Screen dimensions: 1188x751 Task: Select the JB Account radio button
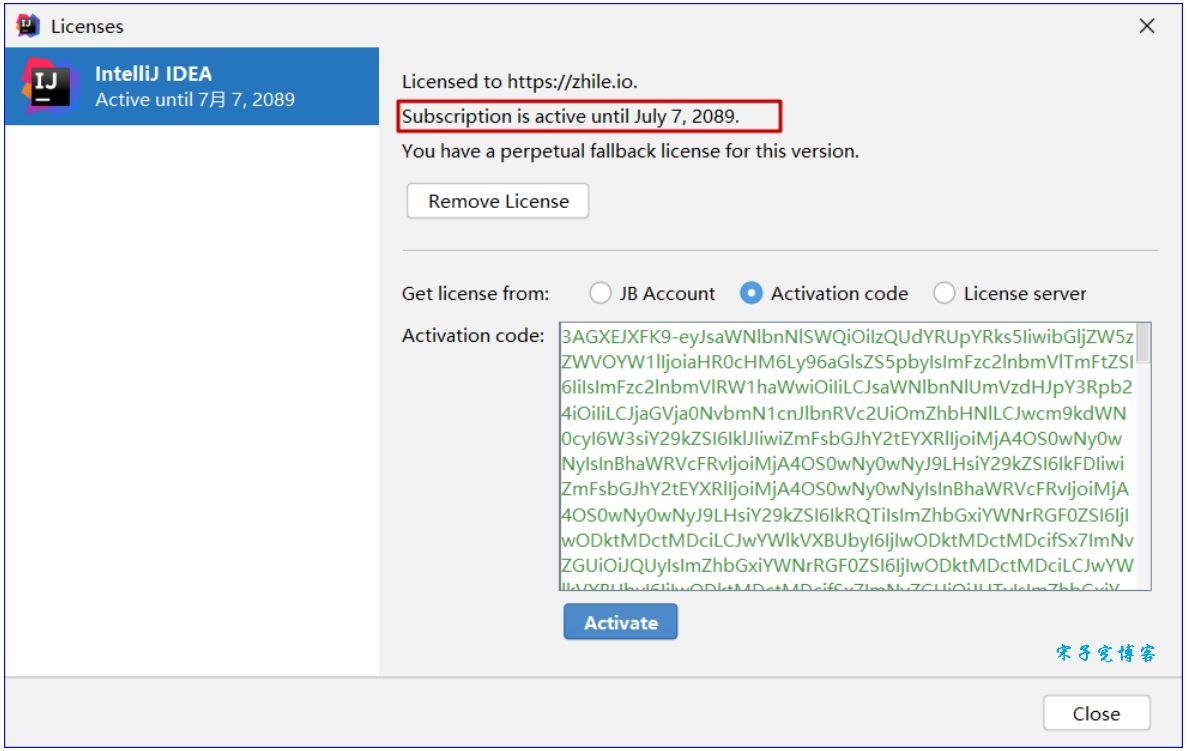(x=601, y=294)
